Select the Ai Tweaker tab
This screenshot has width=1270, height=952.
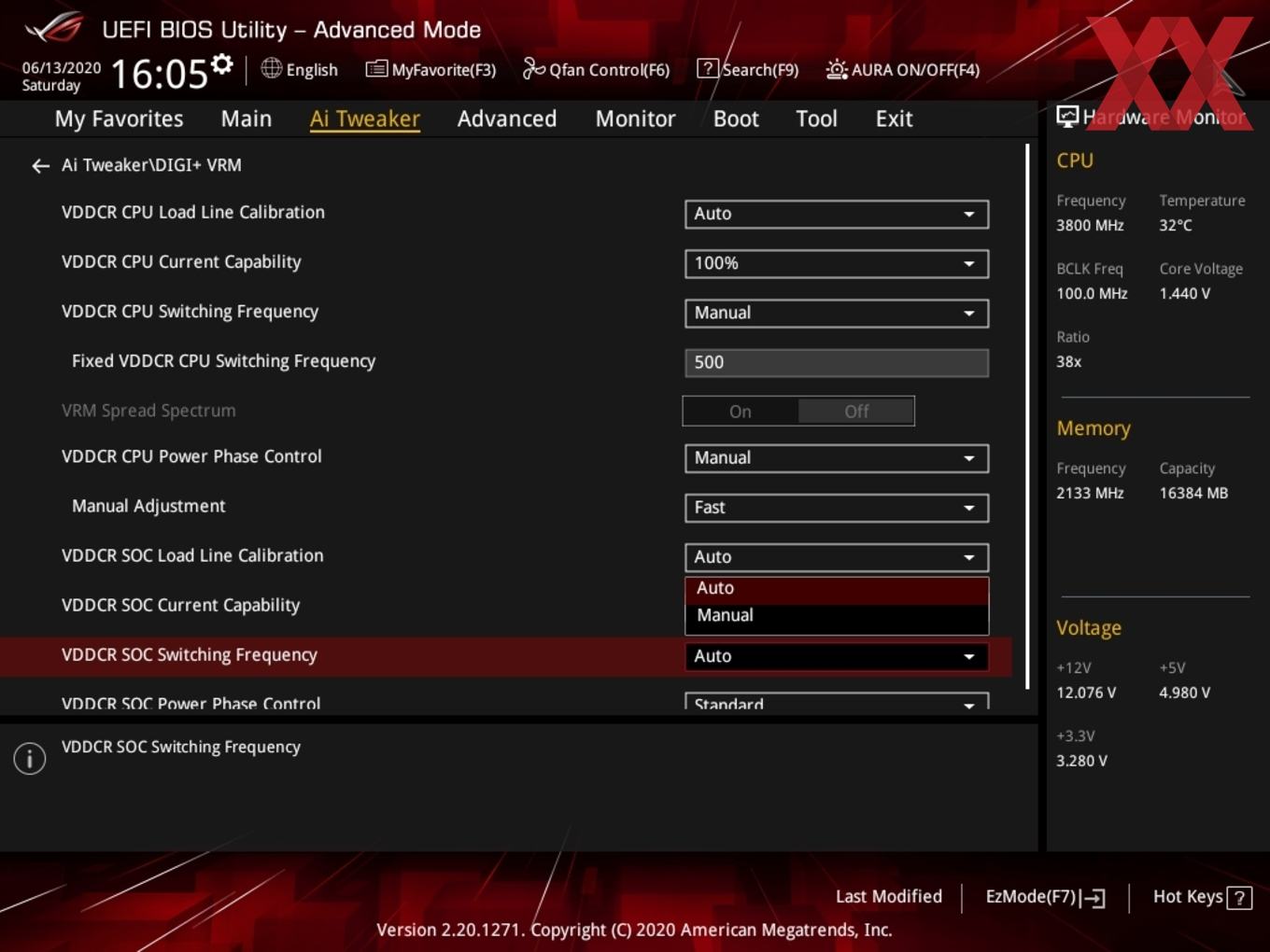pyautogui.click(x=365, y=119)
